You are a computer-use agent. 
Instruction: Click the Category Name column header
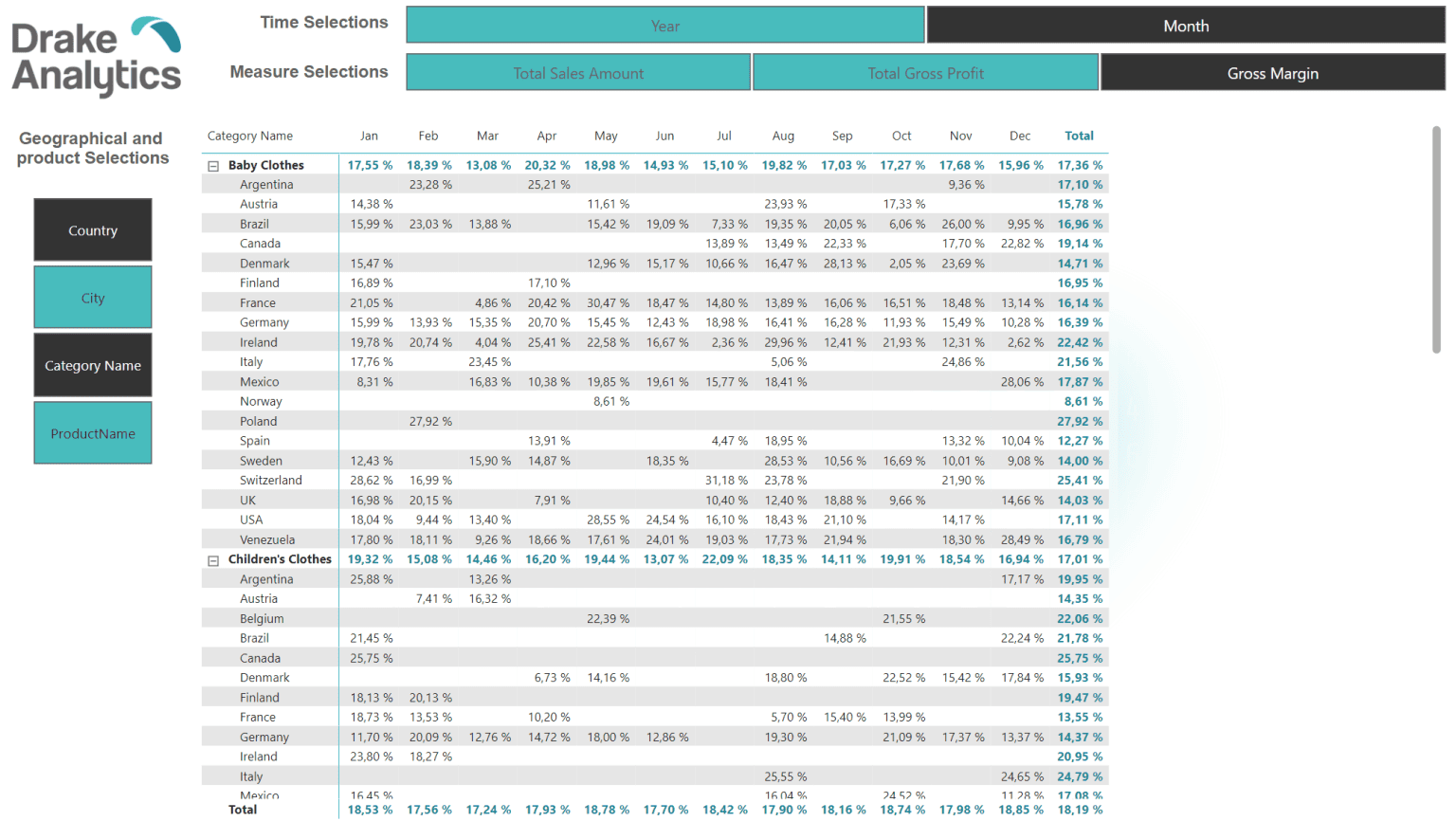click(250, 136)
